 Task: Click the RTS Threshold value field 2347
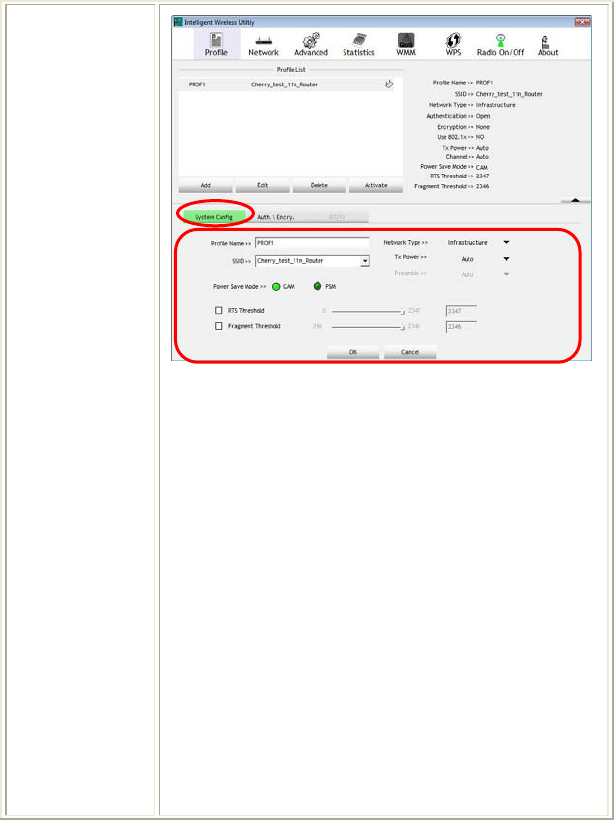coord(461,311)
